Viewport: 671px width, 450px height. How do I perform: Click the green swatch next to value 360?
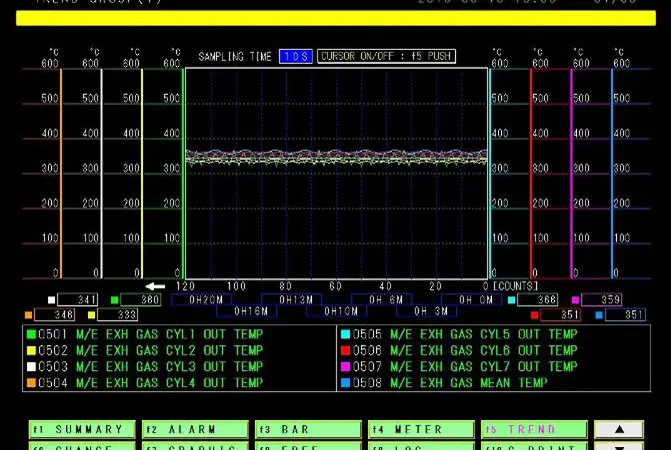coord(114,300)
